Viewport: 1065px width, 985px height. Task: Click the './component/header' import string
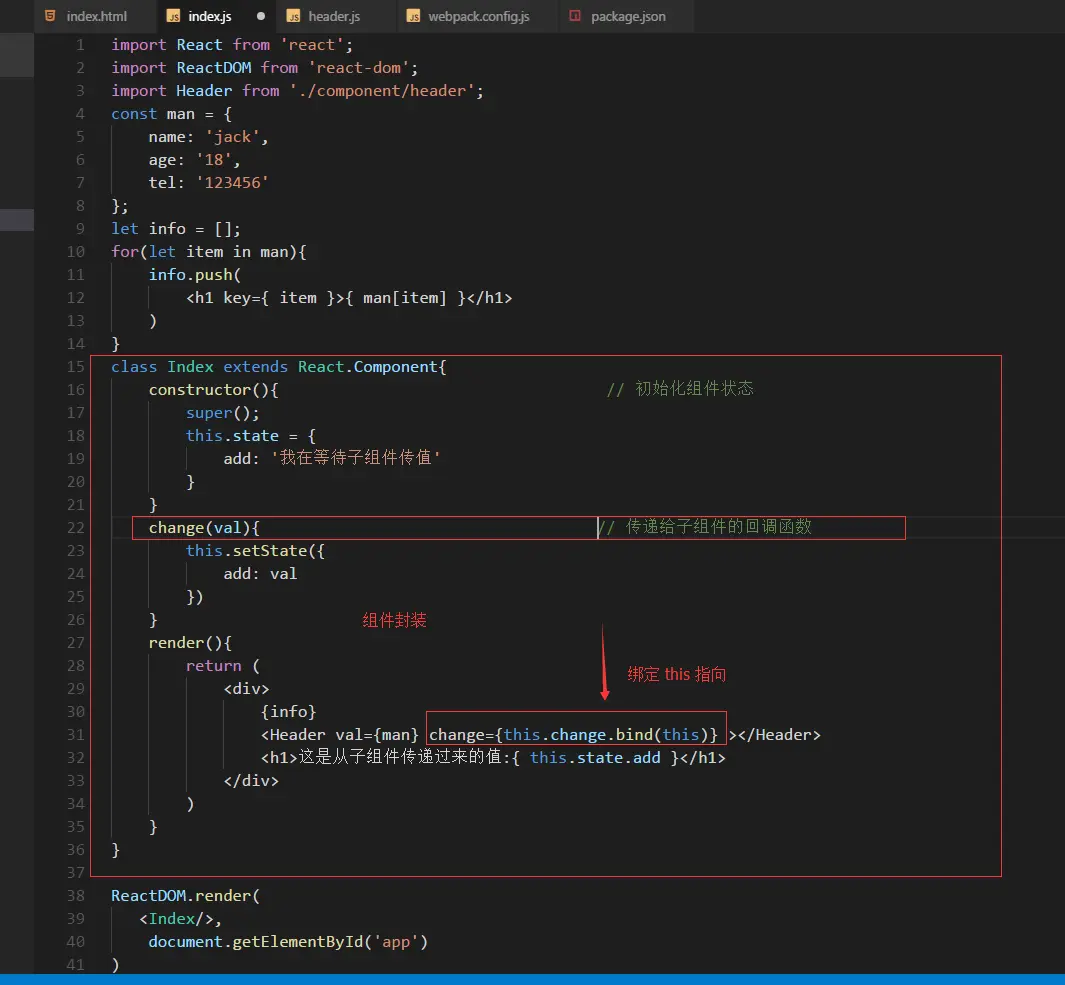click(x=382, y=91)
